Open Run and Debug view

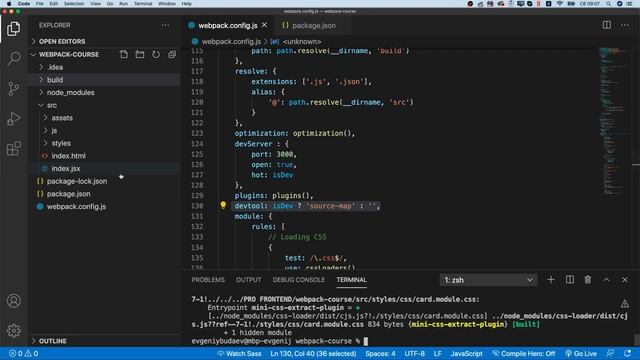pos(13,118)
